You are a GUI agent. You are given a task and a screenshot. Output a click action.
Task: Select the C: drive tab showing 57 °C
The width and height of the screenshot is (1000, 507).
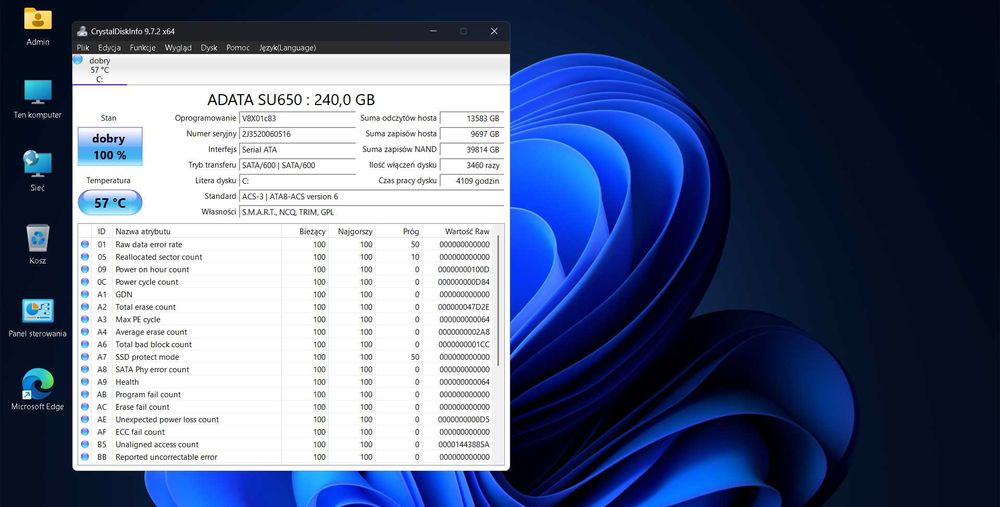tap(99, 70)
